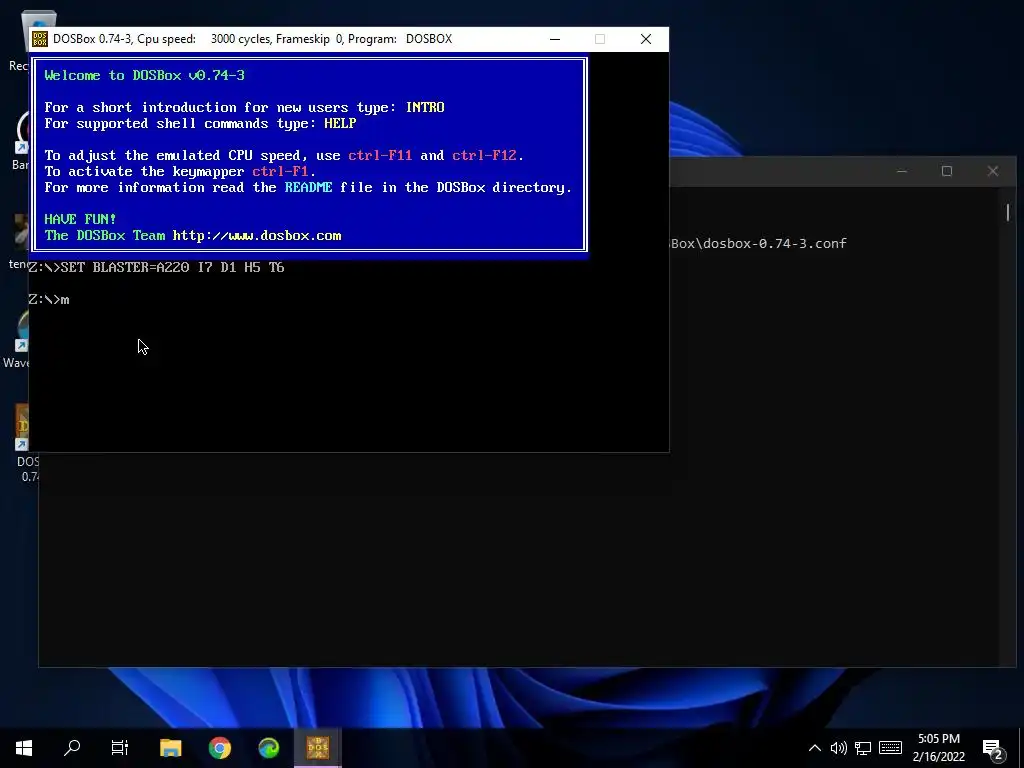Click the ctrl-F12 shortcut text
The height and width of the screenshot is (768, 1024).
coord(485,155)
